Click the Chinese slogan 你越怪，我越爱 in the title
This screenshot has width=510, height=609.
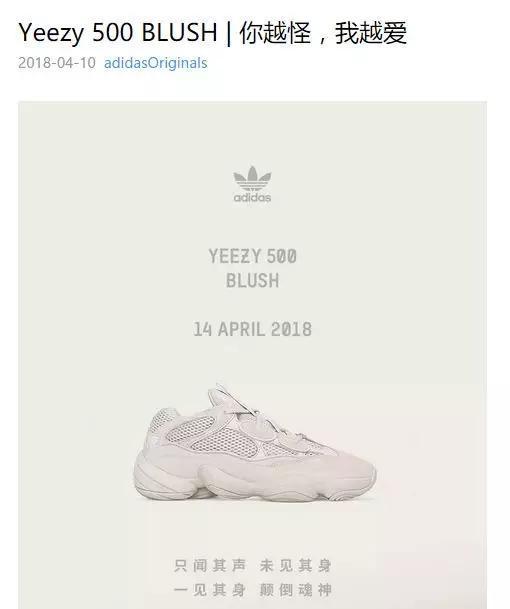(x=323, y=33)
